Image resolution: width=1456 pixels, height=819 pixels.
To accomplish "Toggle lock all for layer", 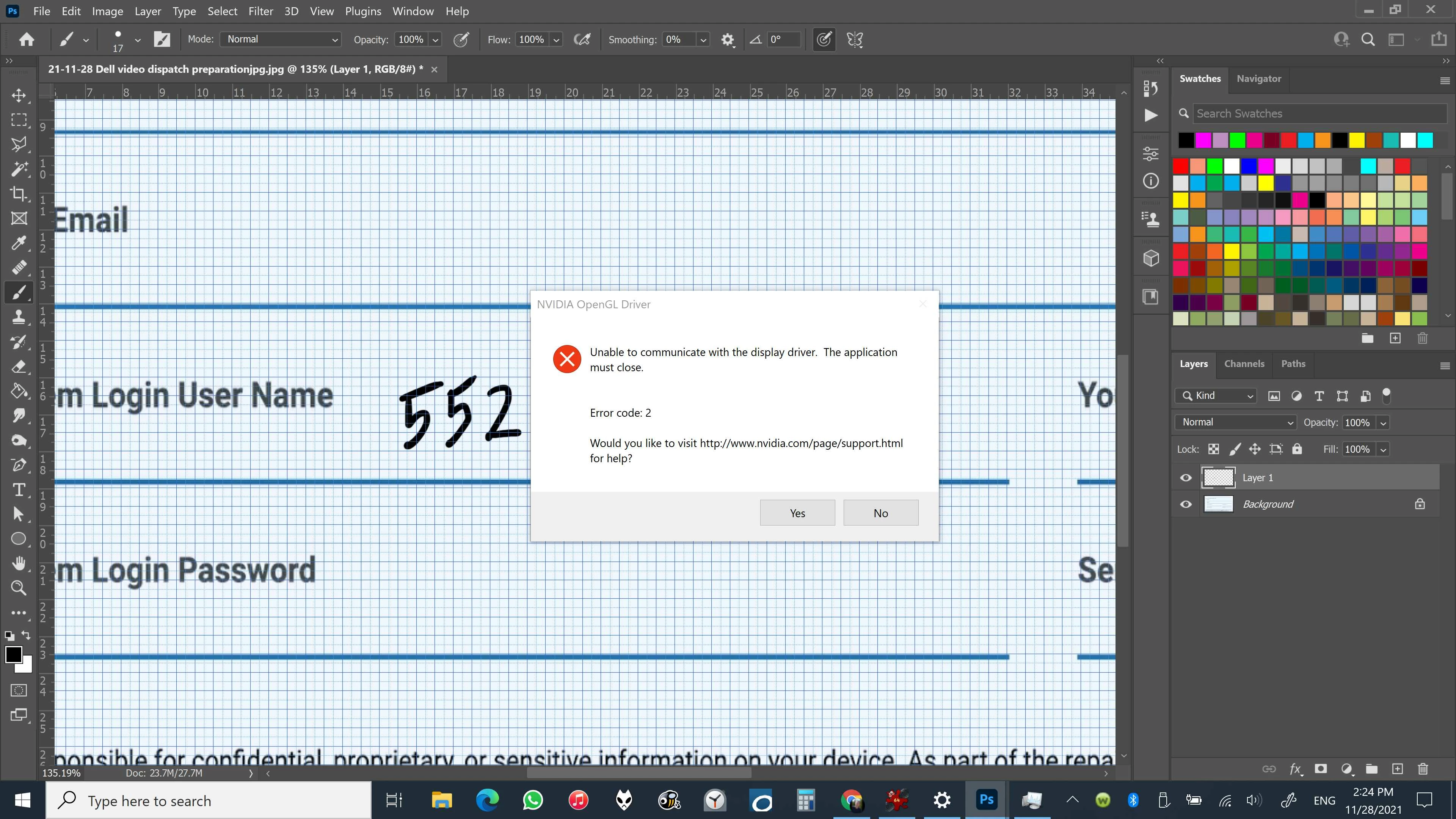I will click(x=1297, y=449).
